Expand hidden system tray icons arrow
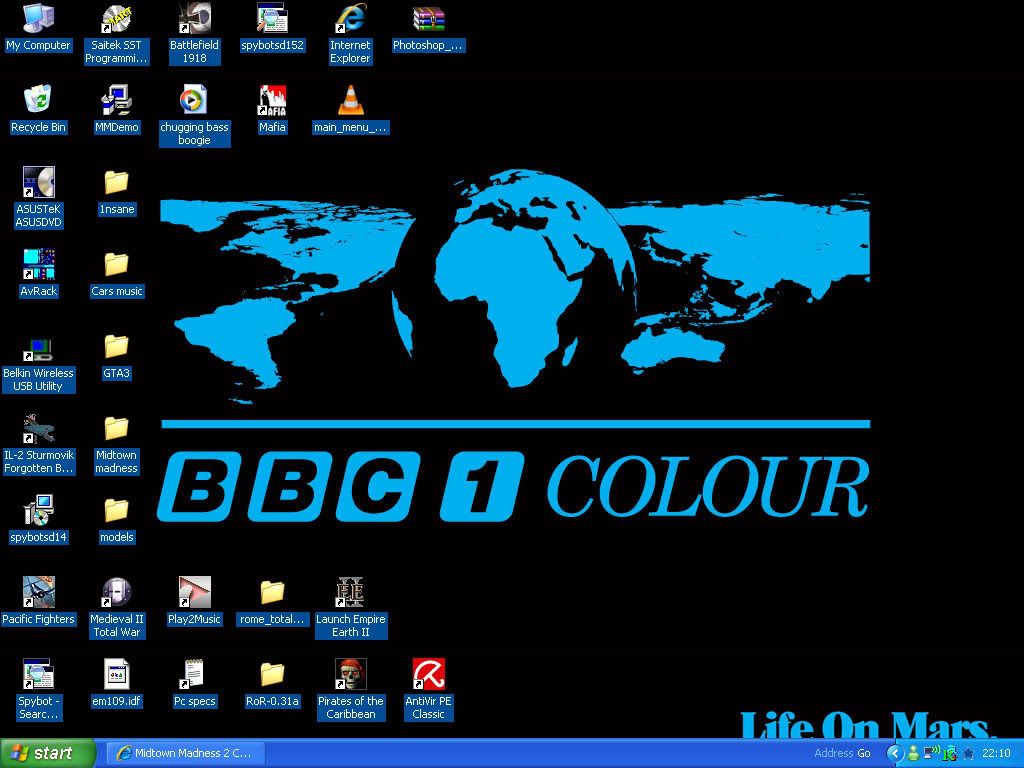 pyautogui.click(x=896, y=753)
